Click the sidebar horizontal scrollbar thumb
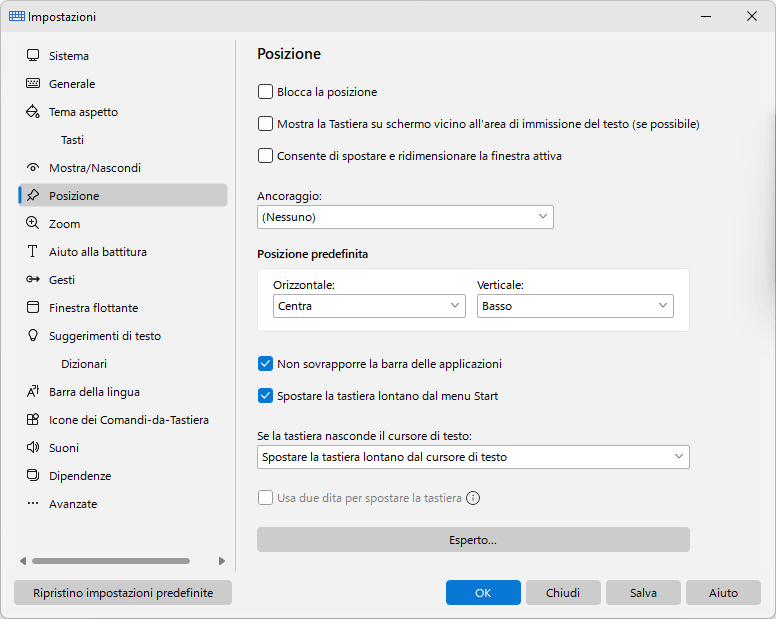 click(111, 561)
